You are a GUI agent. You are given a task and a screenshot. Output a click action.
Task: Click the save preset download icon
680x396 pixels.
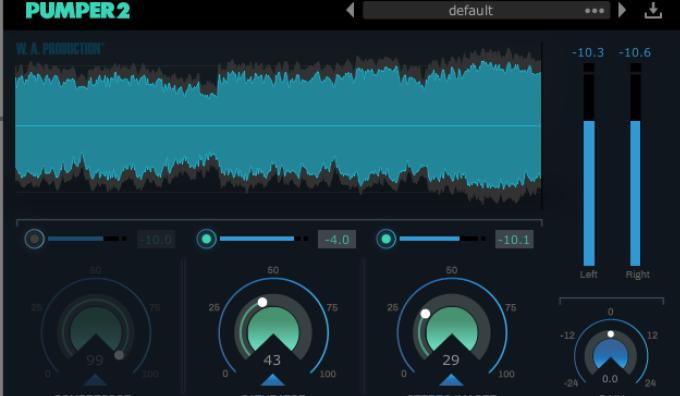click(653, 11)
